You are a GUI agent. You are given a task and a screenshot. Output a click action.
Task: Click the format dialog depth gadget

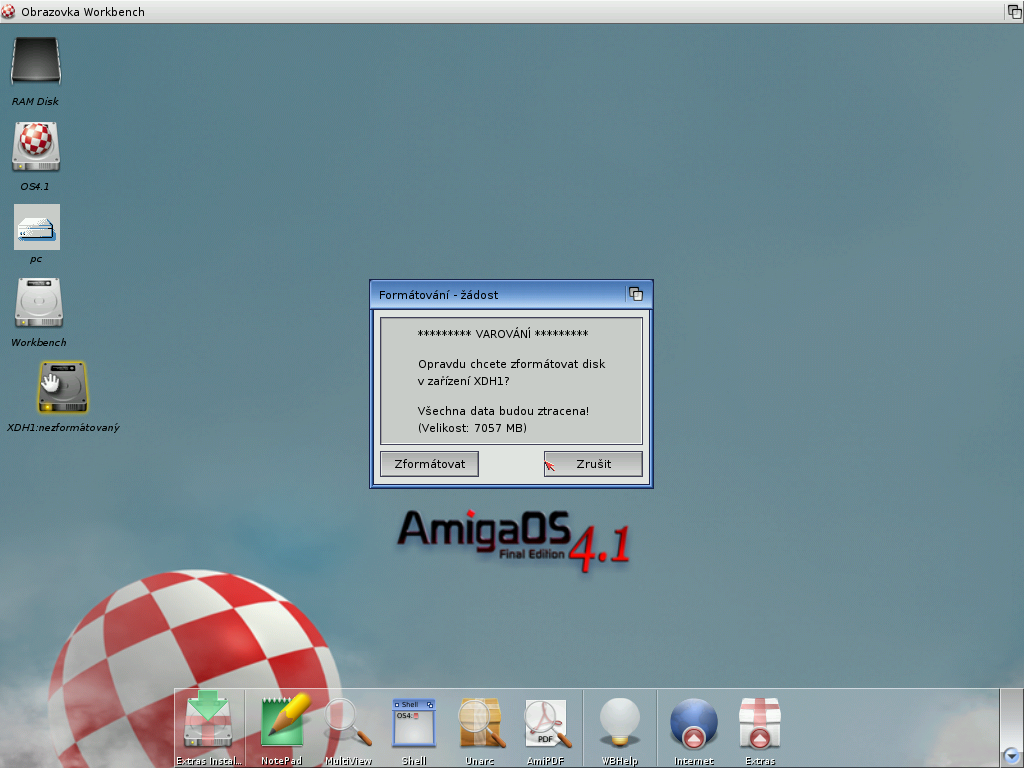pyautogui.click(x=635, y=294)
